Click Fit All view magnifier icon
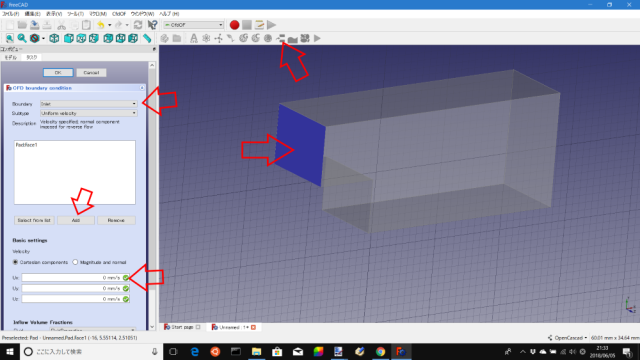The image size is (640, 360). point(9,38)
